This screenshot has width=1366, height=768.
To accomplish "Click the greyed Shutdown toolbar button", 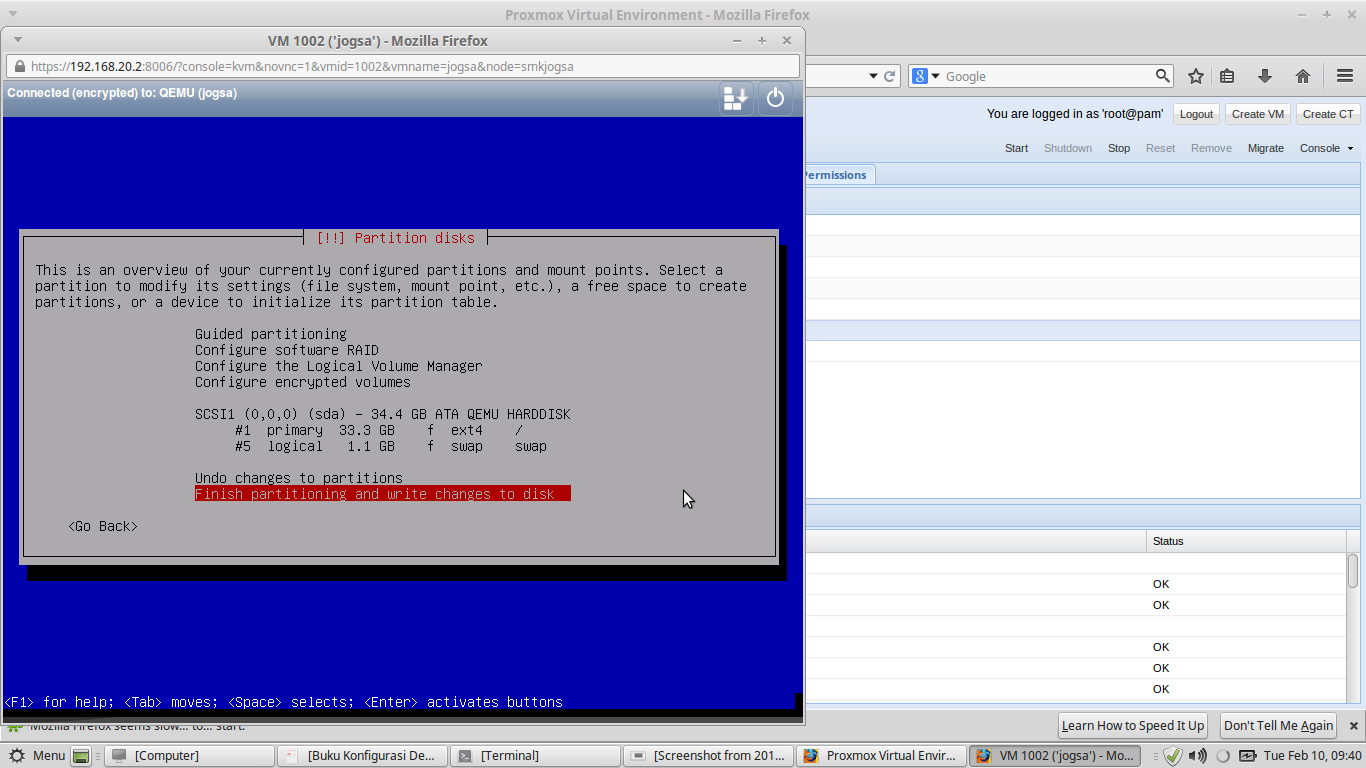I will coord(1068,148).
